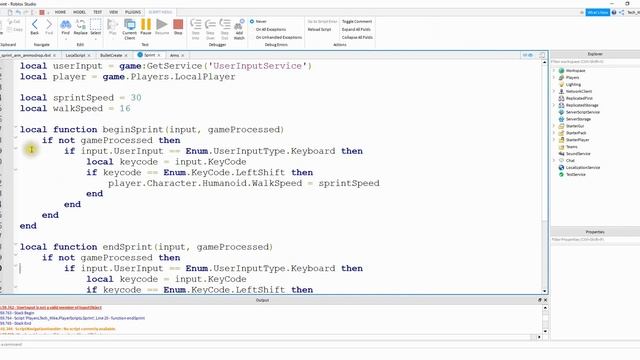Click the LocalizationService icon in Explorer
This screenshot has width=640, height=360.
pos(561,168)
